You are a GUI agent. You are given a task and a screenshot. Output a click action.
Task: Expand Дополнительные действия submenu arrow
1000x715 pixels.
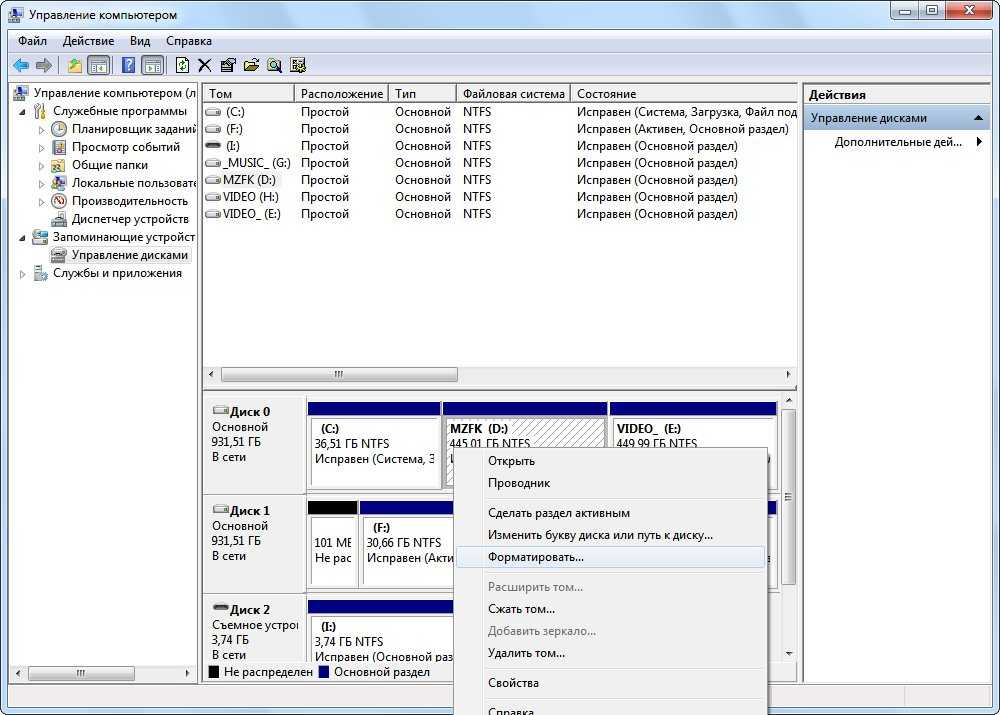click(978, 142)
